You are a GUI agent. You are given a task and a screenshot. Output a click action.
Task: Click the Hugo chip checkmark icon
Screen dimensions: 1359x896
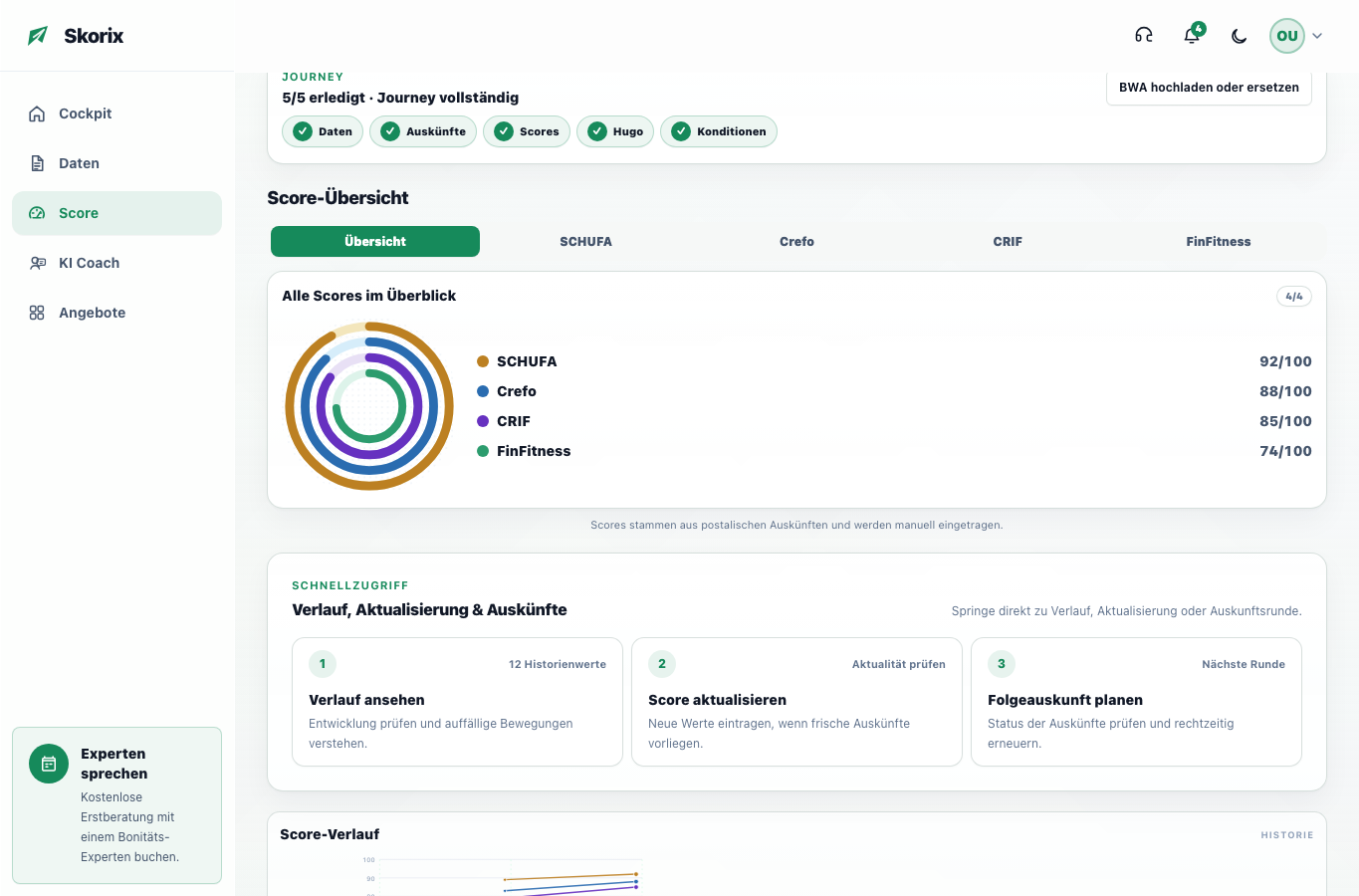click(x=597, y=131)
